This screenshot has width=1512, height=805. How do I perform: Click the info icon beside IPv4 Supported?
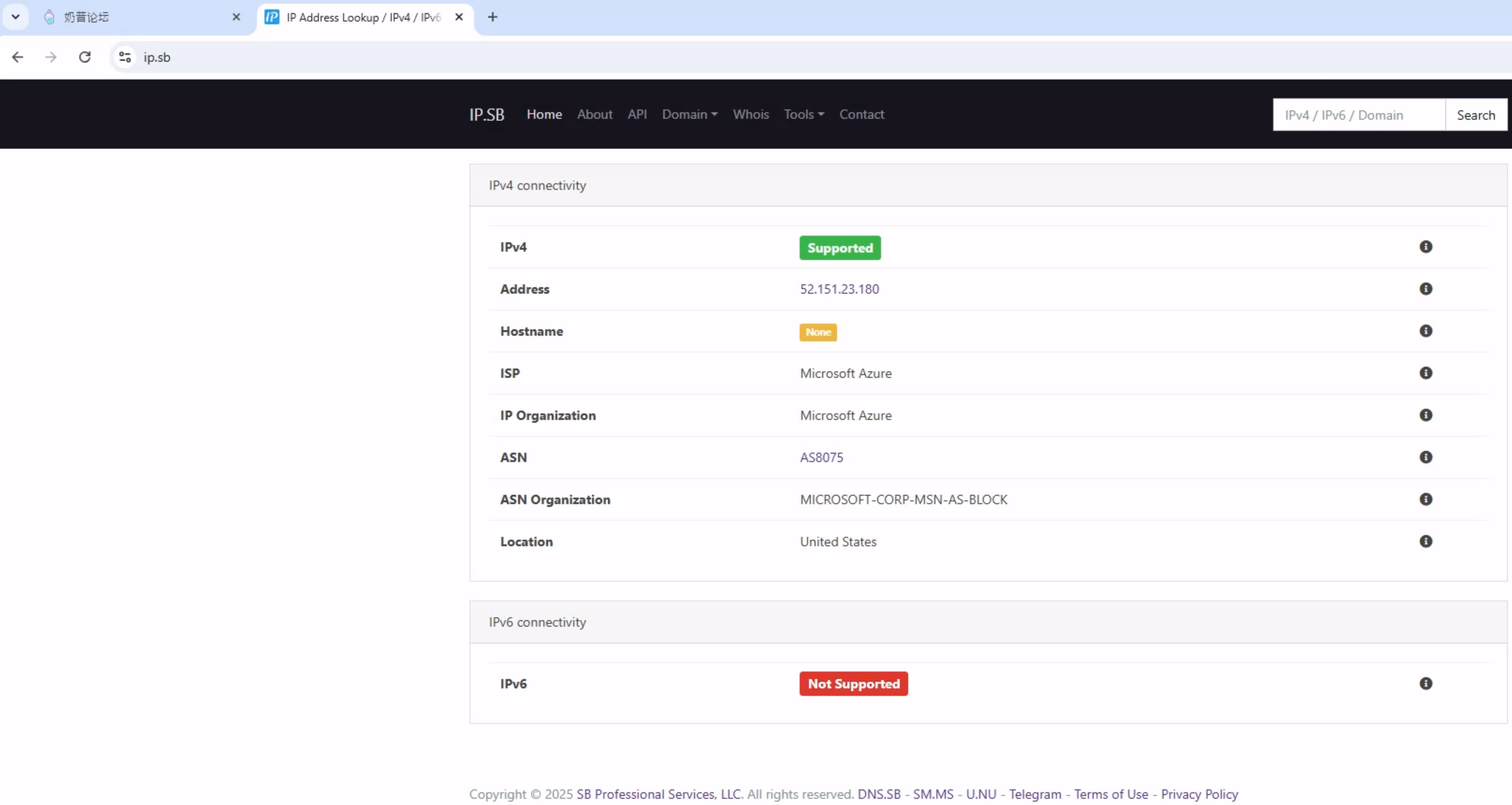[x=1425, y=247]
